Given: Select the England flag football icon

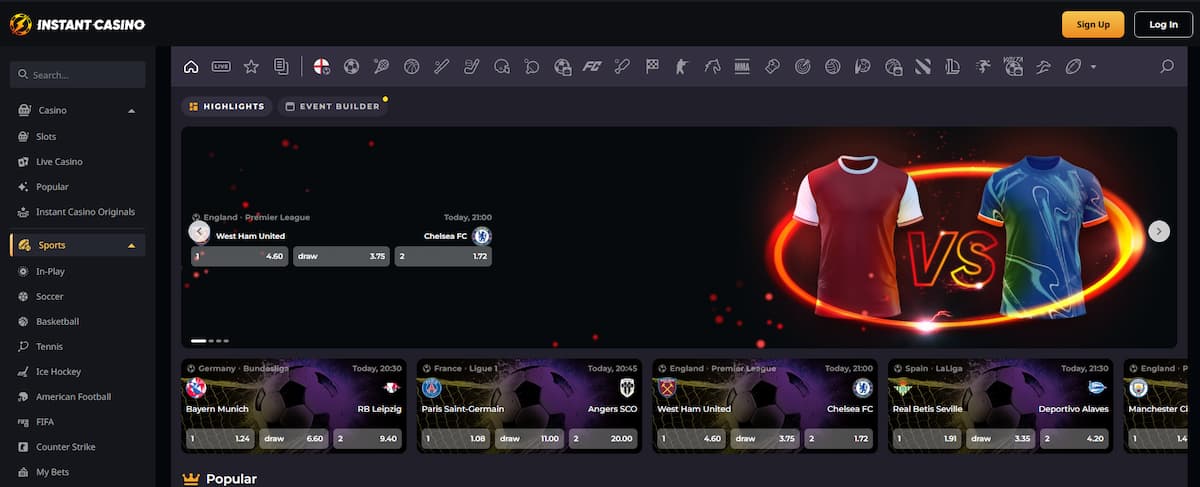Looking at the screenshot, I should (x=321, y=67).
